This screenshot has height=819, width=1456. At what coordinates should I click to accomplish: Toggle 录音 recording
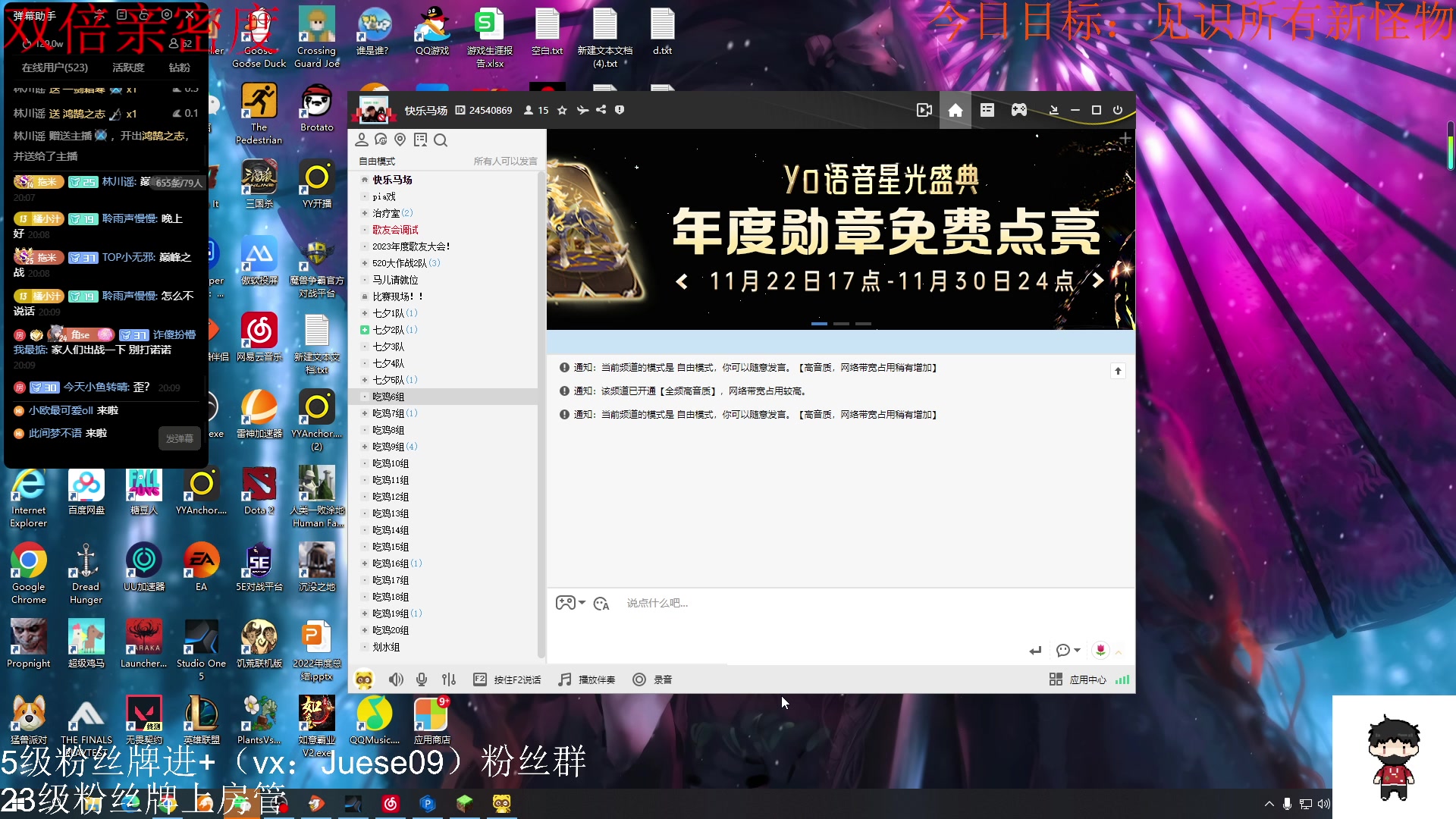click(x=652, y=679)
